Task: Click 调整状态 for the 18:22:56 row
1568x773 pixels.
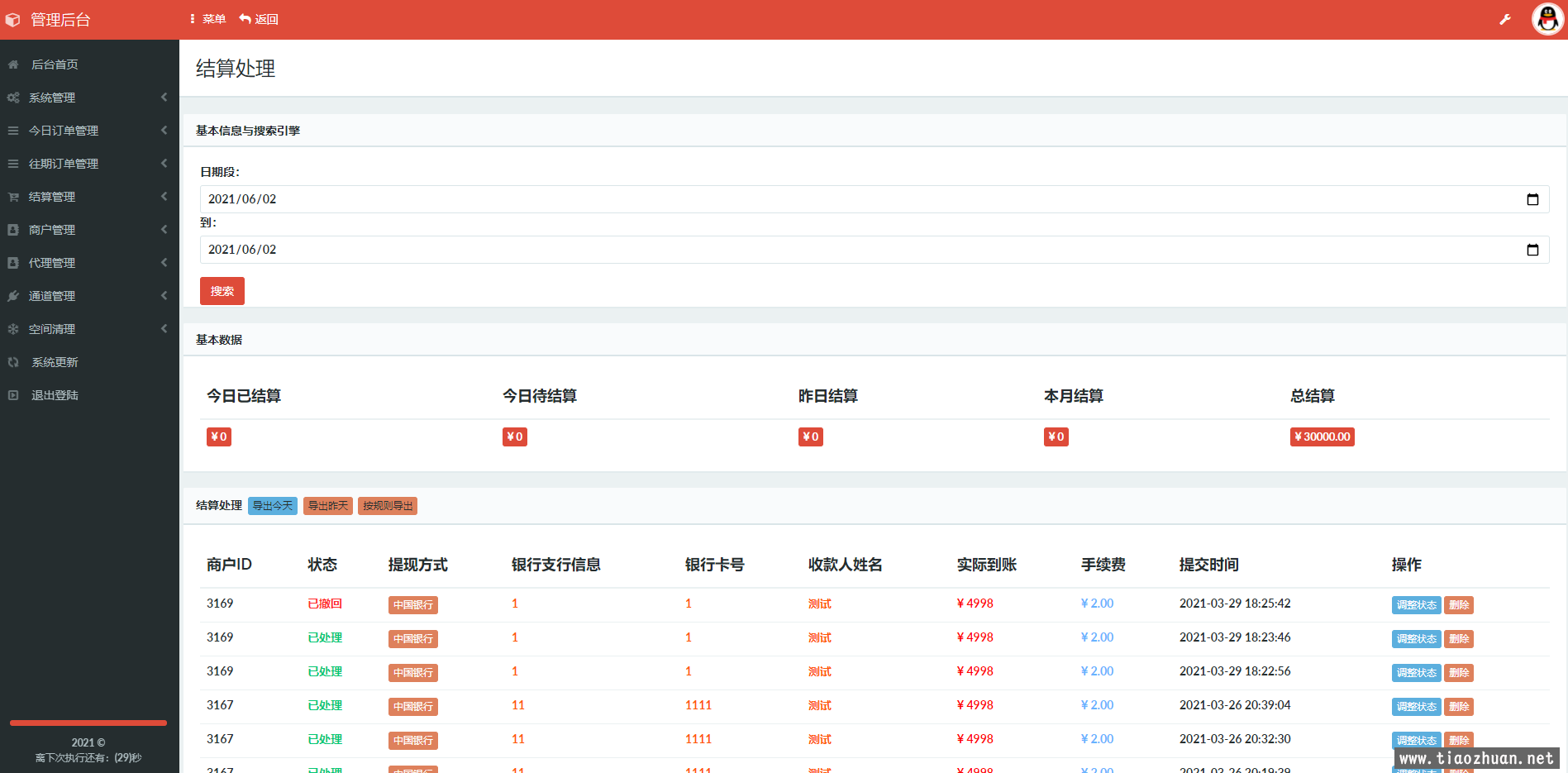Action: tap(1416, 673)
